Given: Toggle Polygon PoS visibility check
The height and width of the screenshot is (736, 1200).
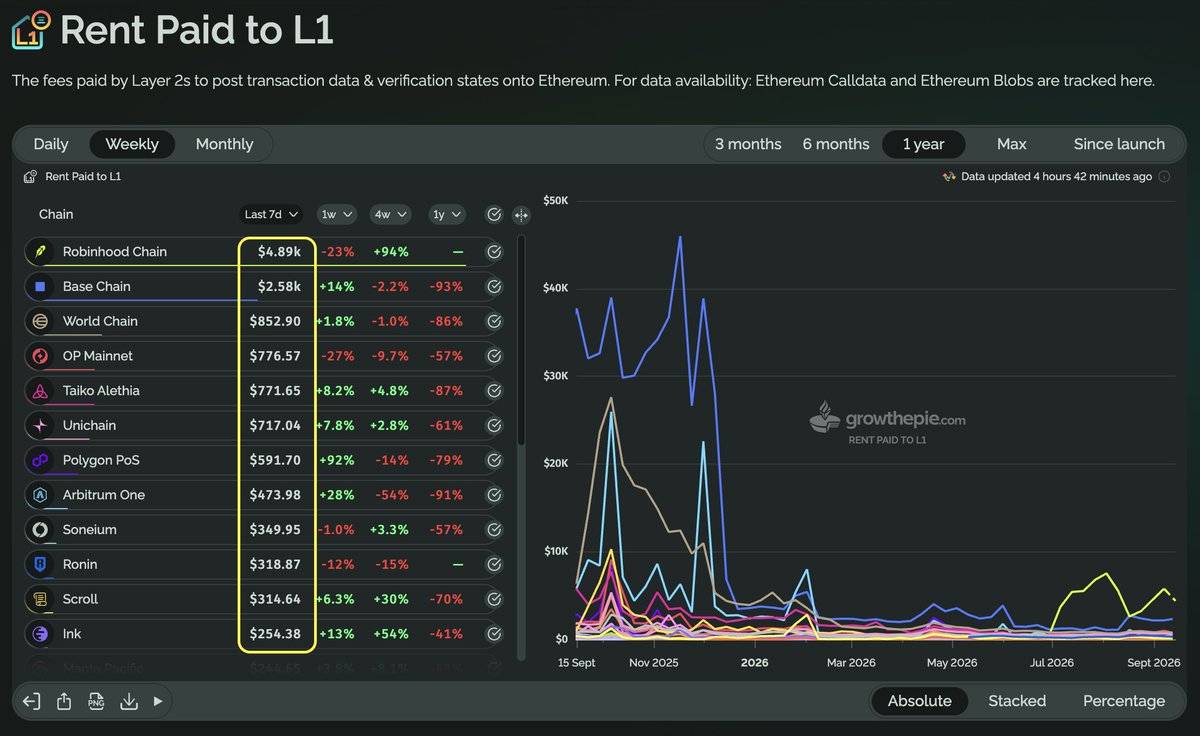Looking at the screenshot, I should pyautogui.click(x=494, y=461).
